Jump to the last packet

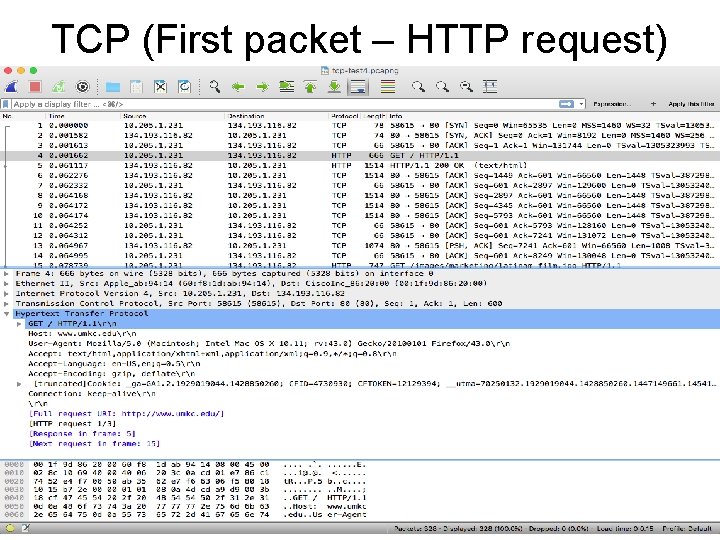pos(334,87)
